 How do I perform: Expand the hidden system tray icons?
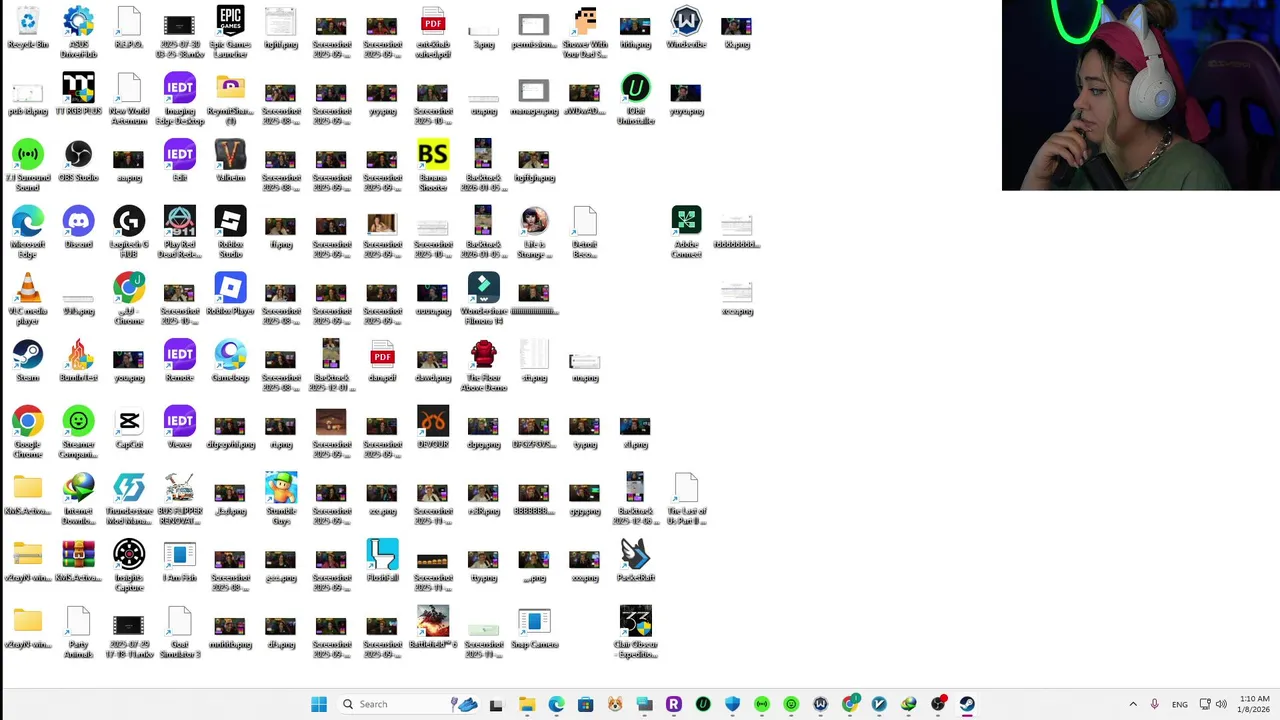click(1133, 704)
